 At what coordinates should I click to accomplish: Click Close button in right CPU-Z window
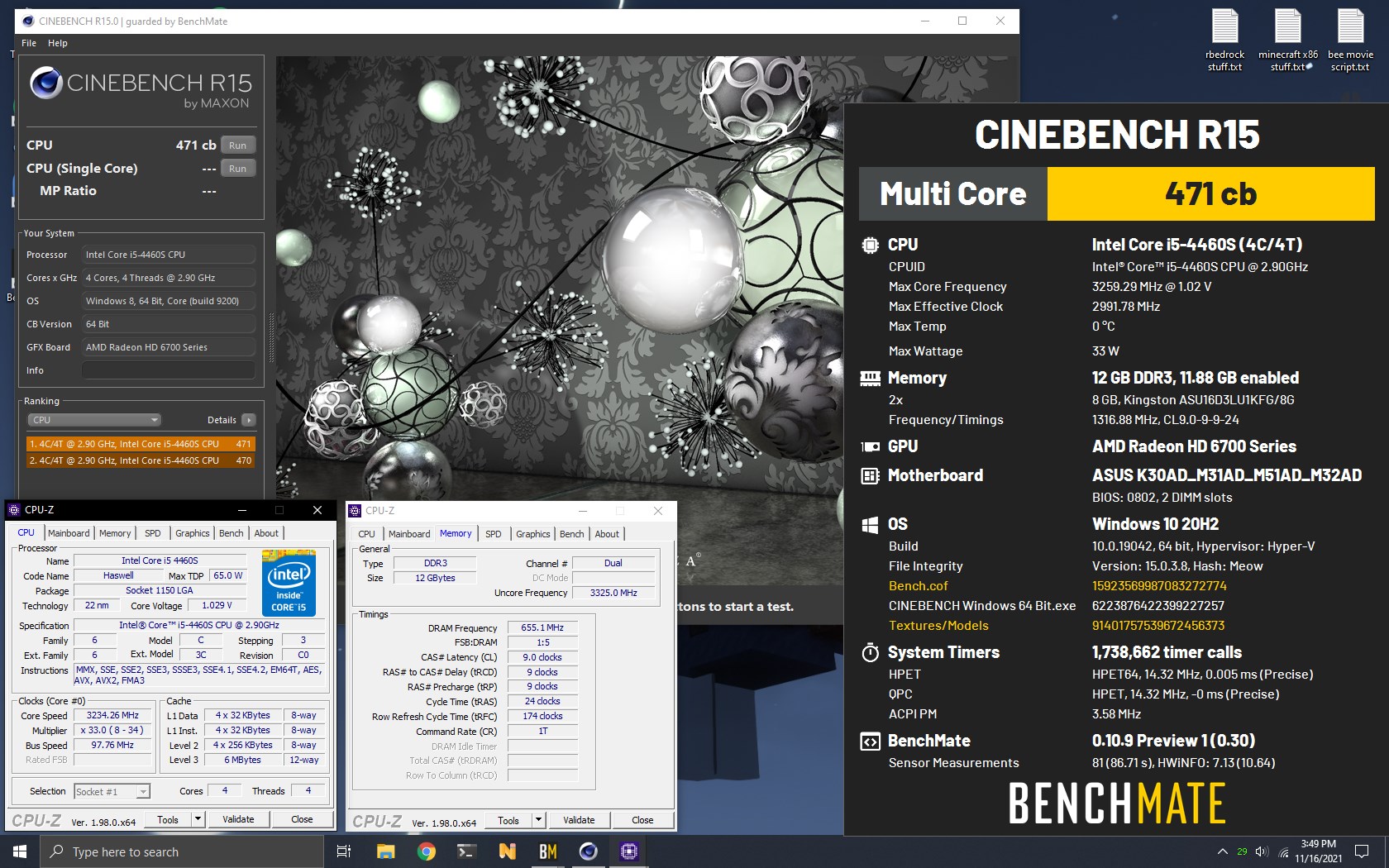(x=642, y=820)
